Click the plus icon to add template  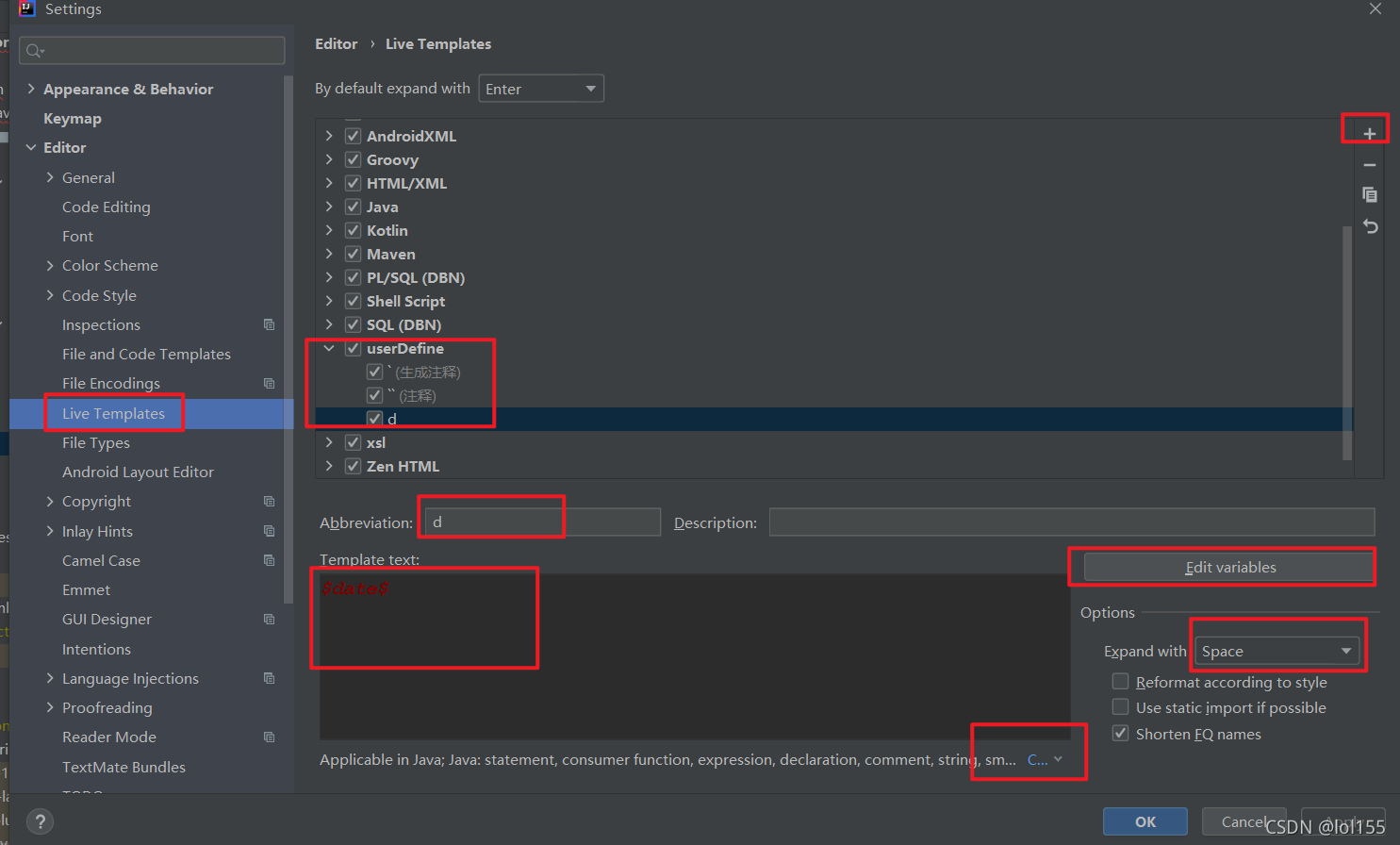(x=1370, y=134)
